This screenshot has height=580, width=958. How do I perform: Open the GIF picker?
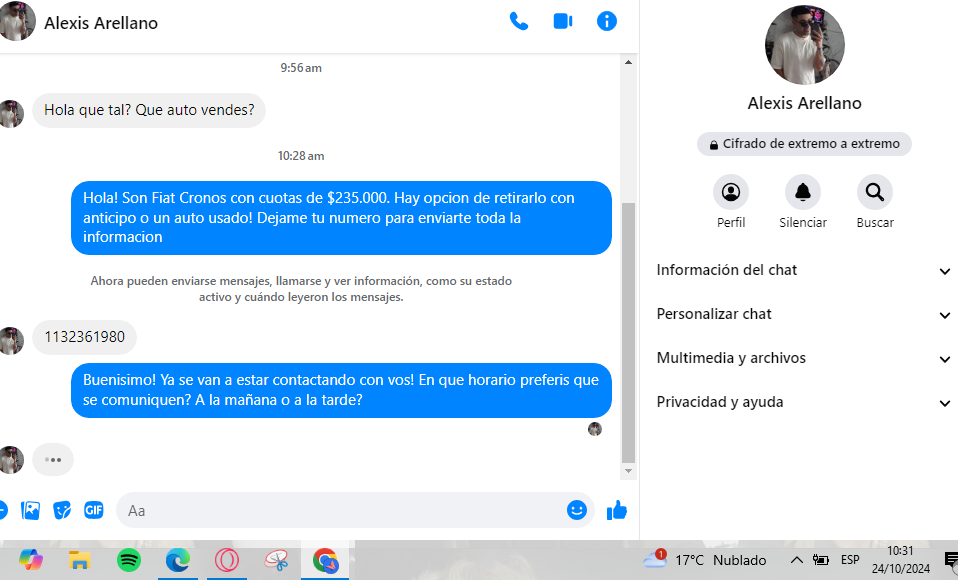click(x=93, y=510)
